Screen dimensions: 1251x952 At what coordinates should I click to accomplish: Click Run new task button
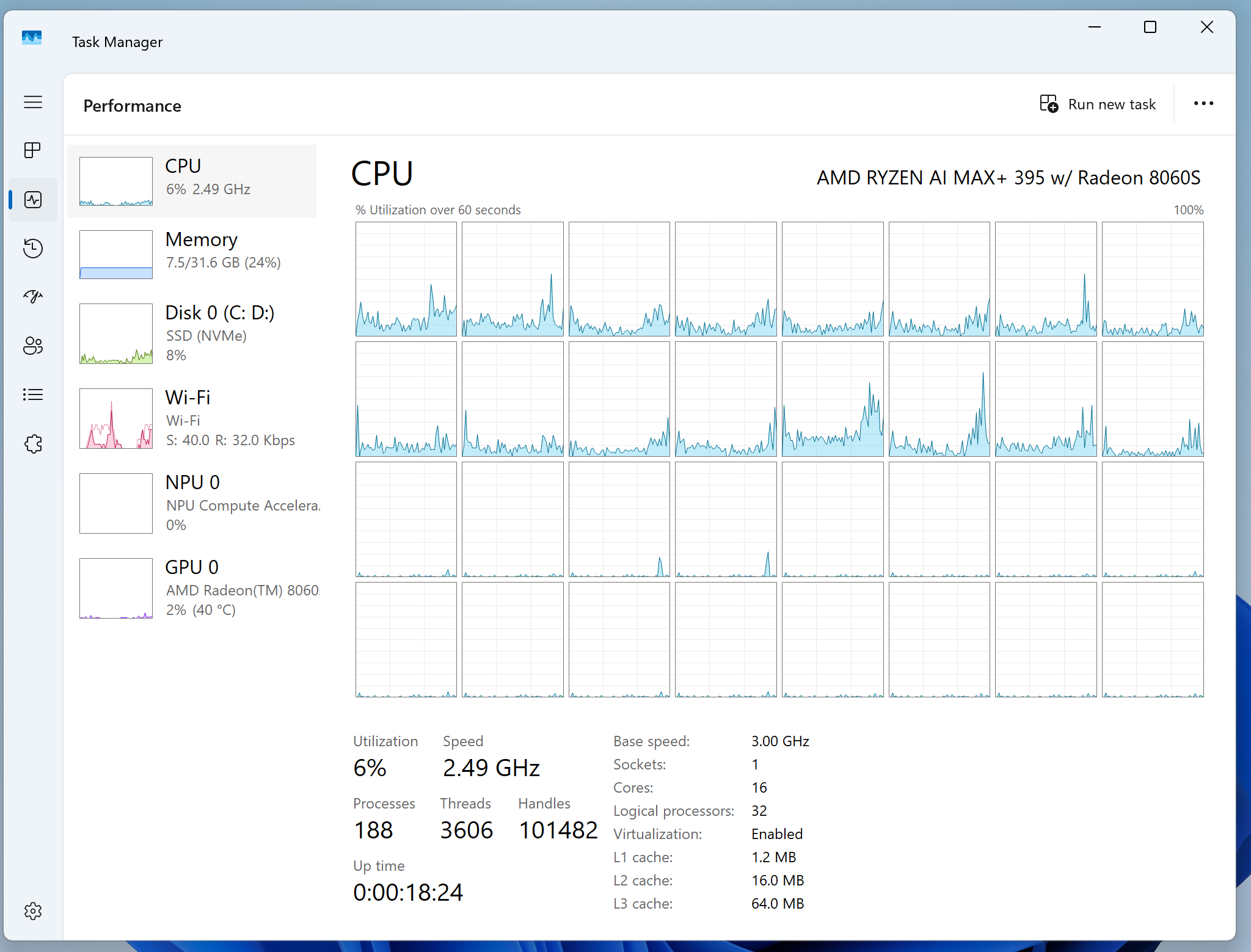tap(1098, 104)
